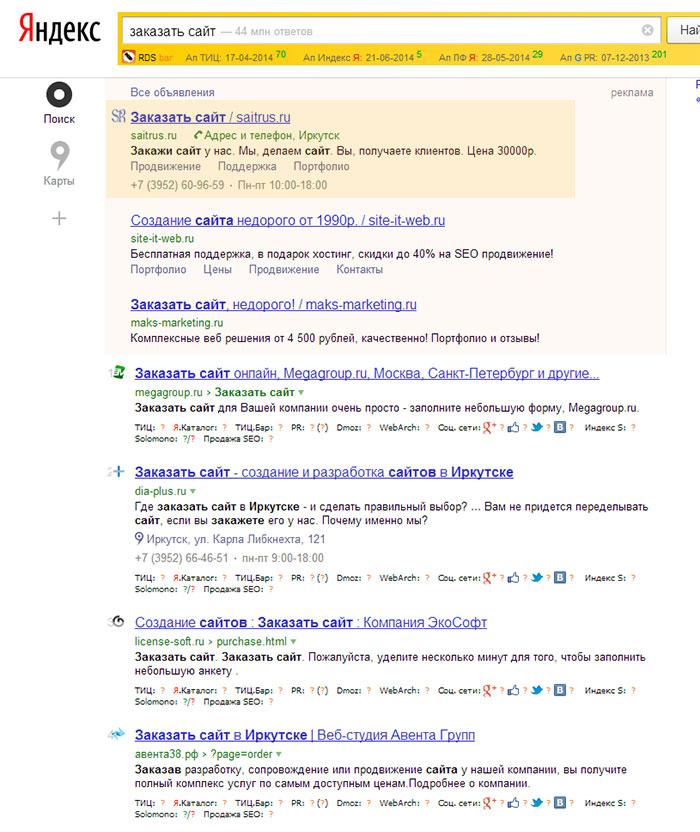Click the saitrus.ru favicon
The height and width of the screenshot is (832, 700).
pyautogui.click(x=118, y=116)
